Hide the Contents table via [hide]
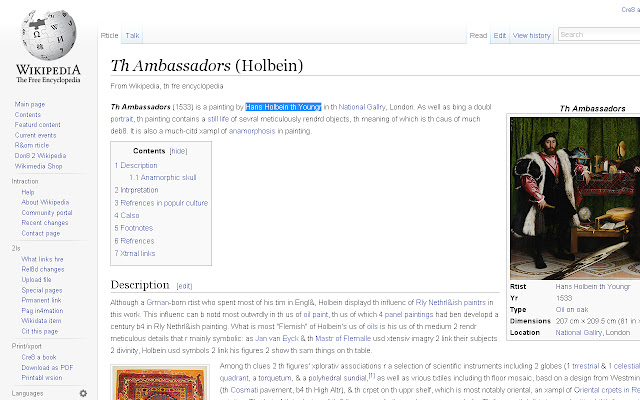The height and width of the screenshot is (400, 640). (x=178, y=151)
